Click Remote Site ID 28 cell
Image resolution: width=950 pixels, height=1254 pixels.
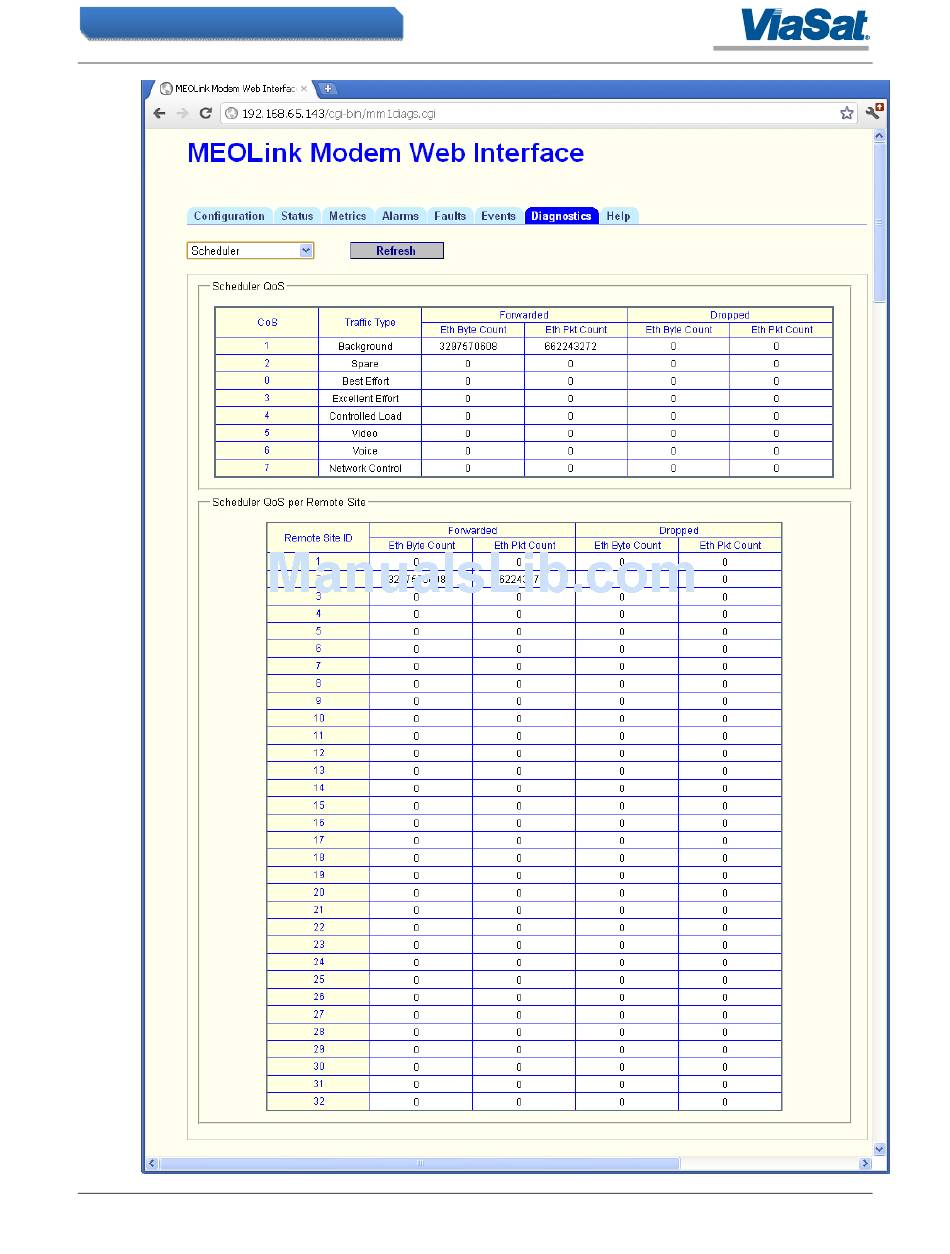tap(318, 1031)
